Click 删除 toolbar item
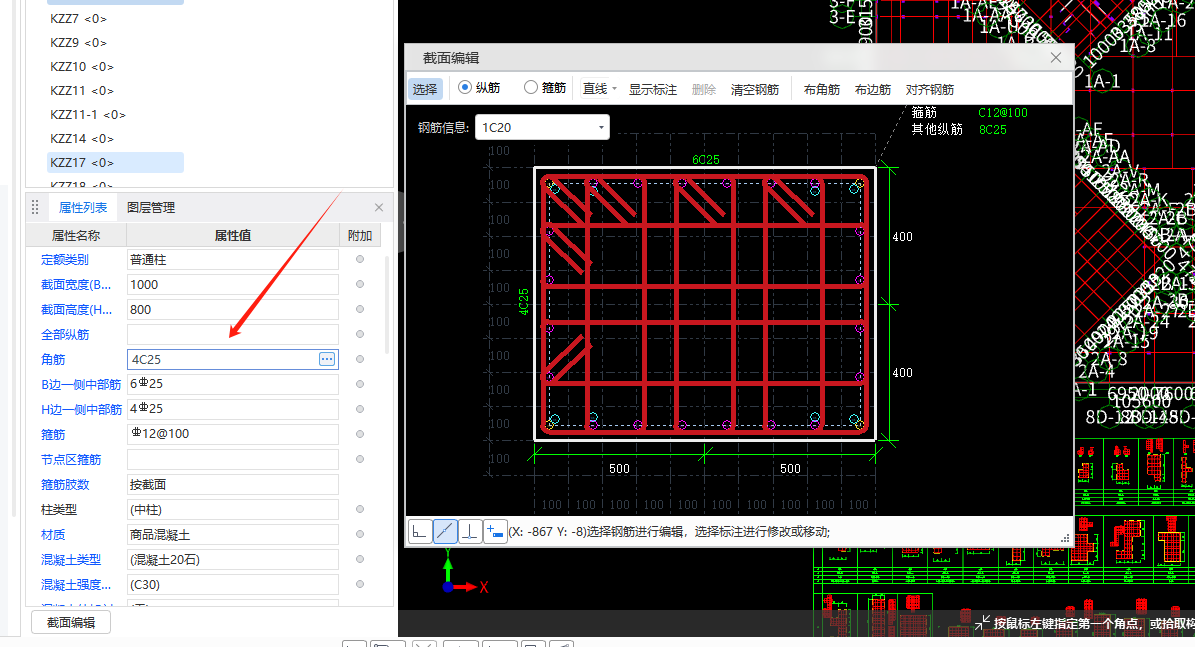The width and height of the screenshot is (1195, 647). [703, 89]
